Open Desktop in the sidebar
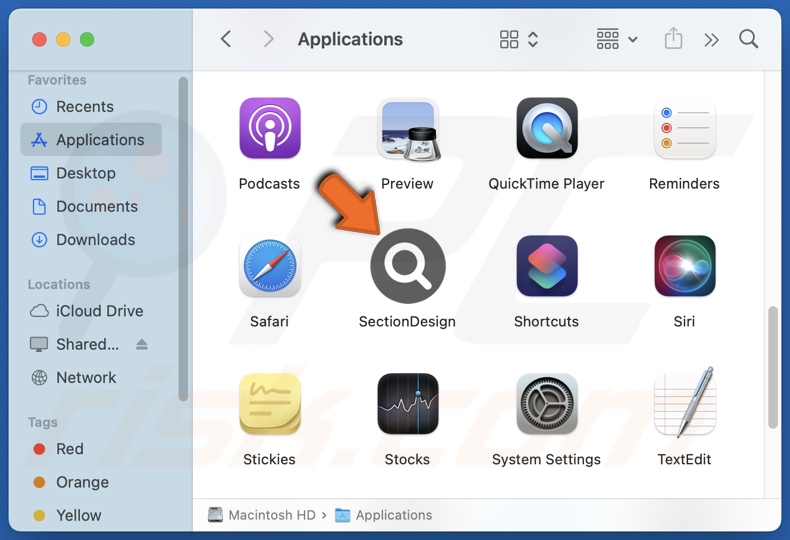The width and height of the screenshot is (790, 540). click(91, 173)
